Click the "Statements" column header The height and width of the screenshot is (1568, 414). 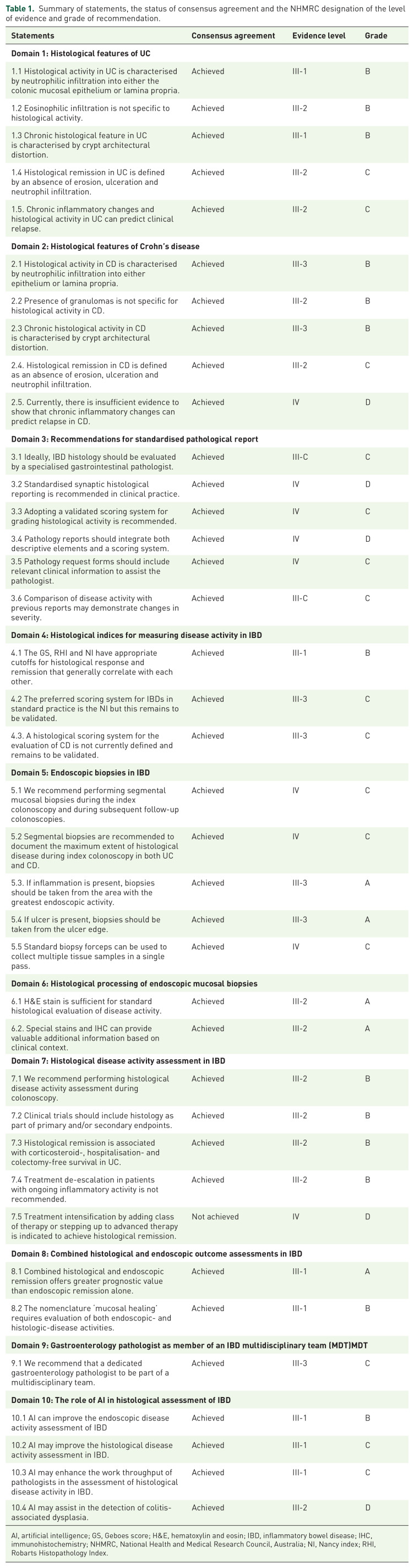point(32,36)
